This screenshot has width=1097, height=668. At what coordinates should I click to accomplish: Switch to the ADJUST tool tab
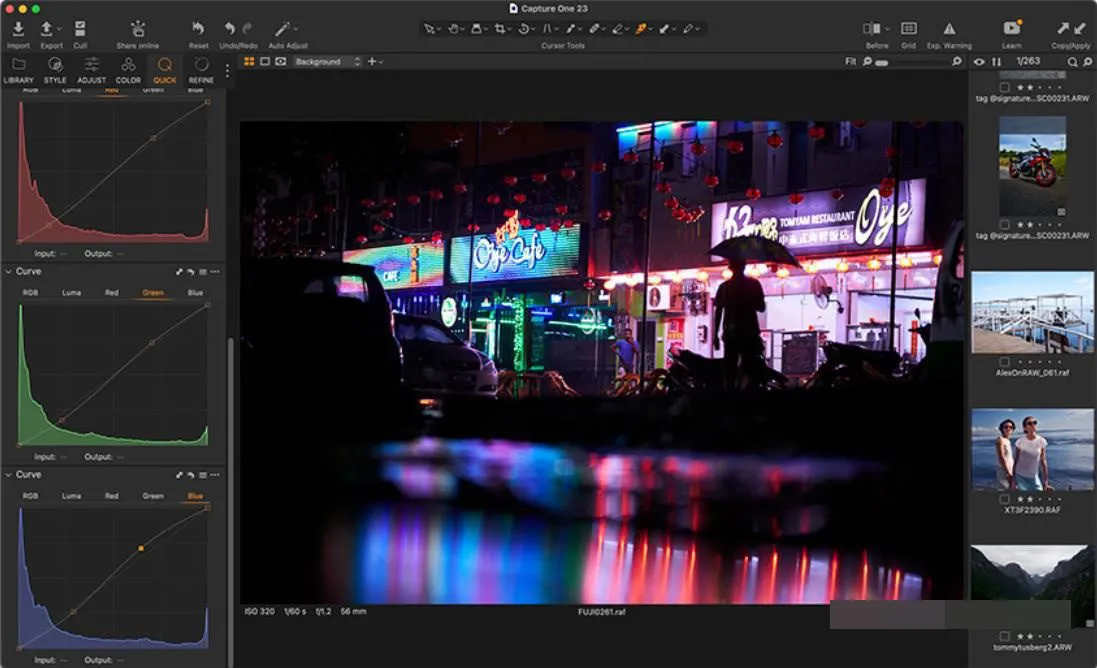click(92, 71)
